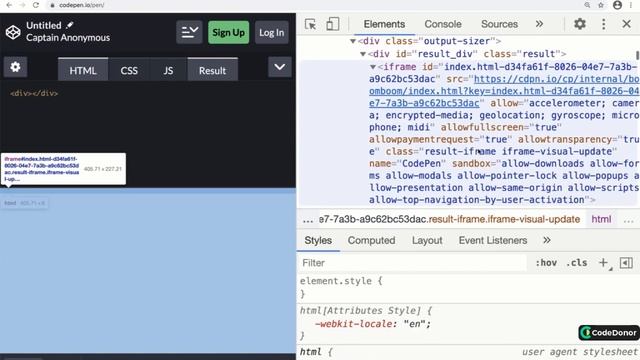This screenshot has width=640, height=360.
Task: Open the view switcher layout button
Action: pos(189,32)
